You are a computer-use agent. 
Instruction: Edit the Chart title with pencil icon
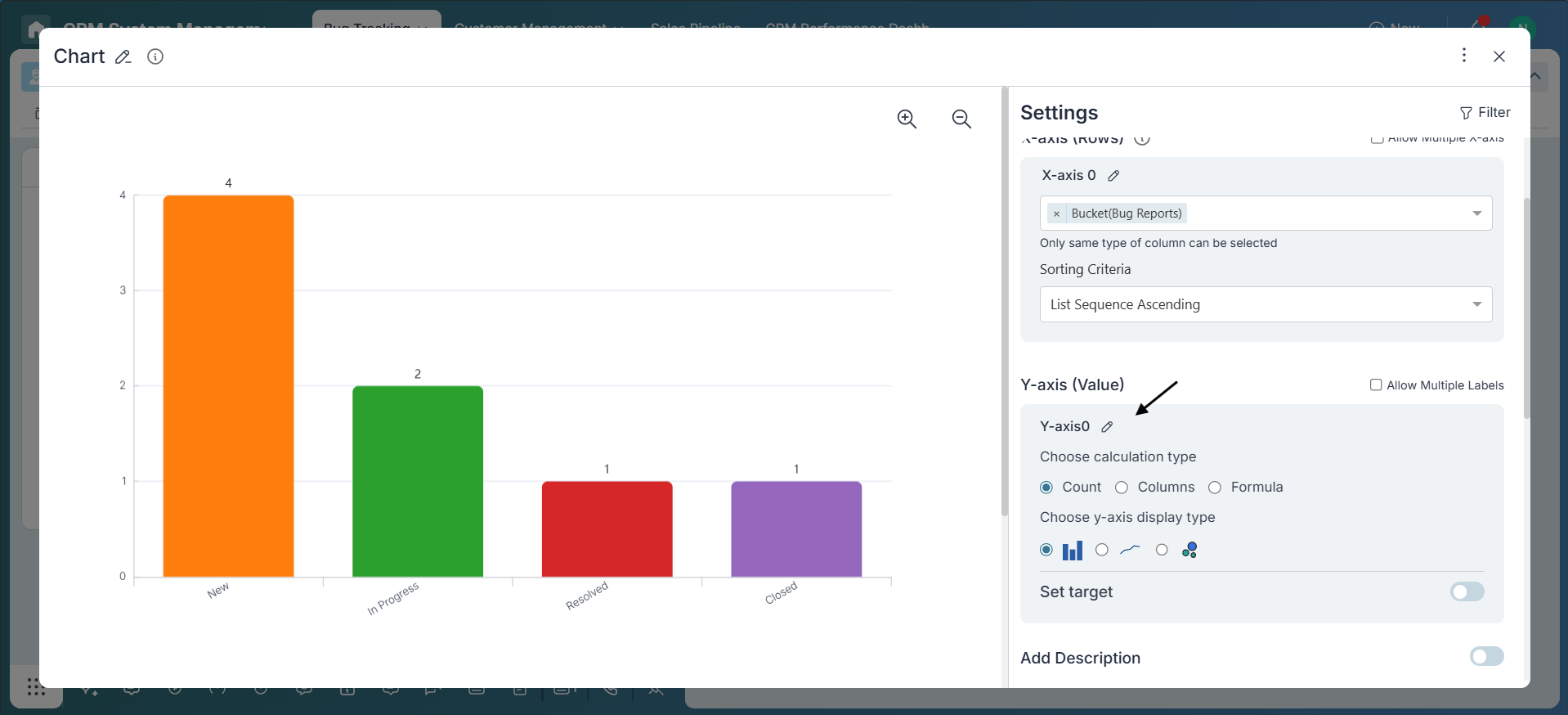tap(123, 57)
